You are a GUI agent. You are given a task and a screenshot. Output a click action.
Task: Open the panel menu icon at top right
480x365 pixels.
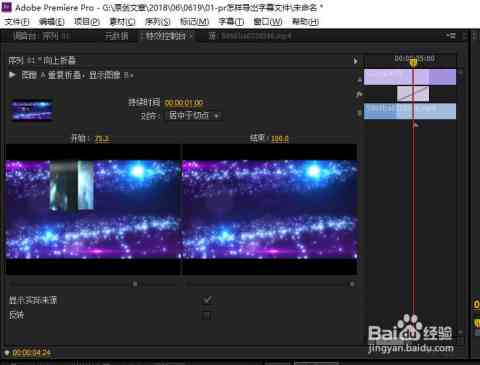pyautogui.click(x=451, y=35)
